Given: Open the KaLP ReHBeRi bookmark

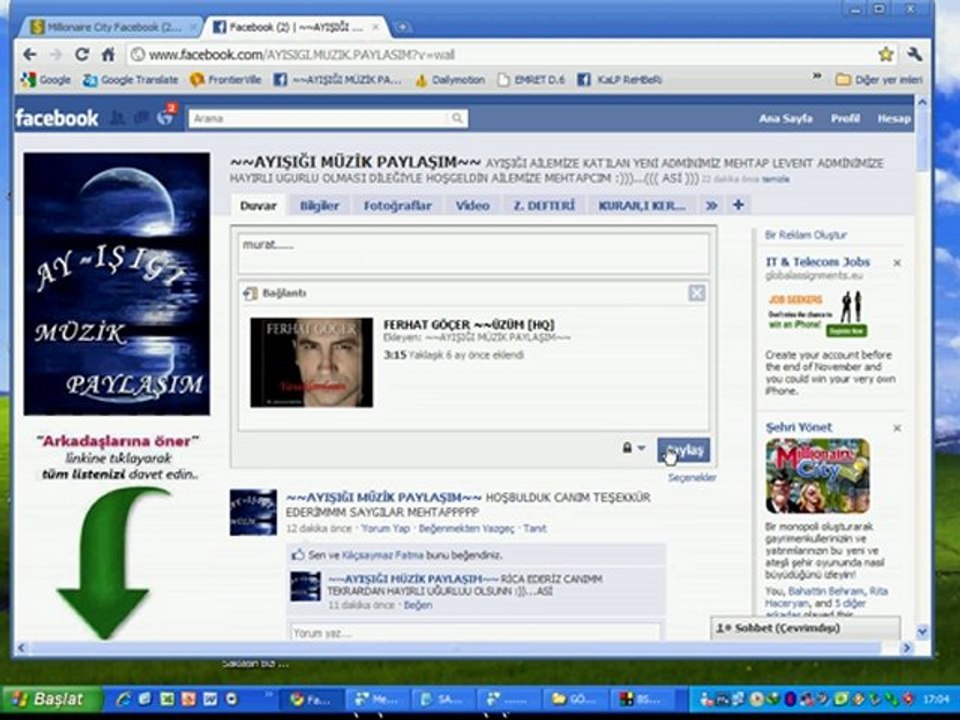Looking at the screenshot, I should (620, 80).
